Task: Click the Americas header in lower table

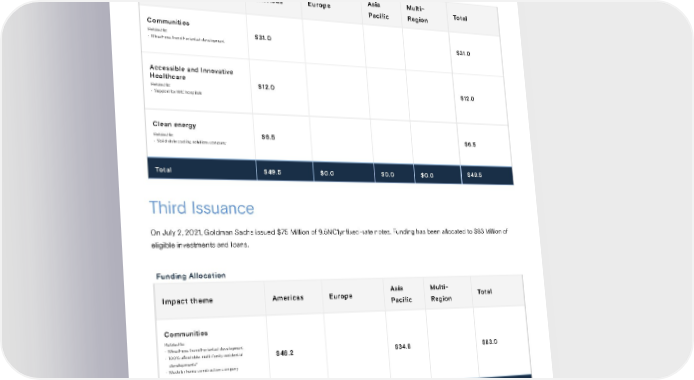Action: click(288, 298)
